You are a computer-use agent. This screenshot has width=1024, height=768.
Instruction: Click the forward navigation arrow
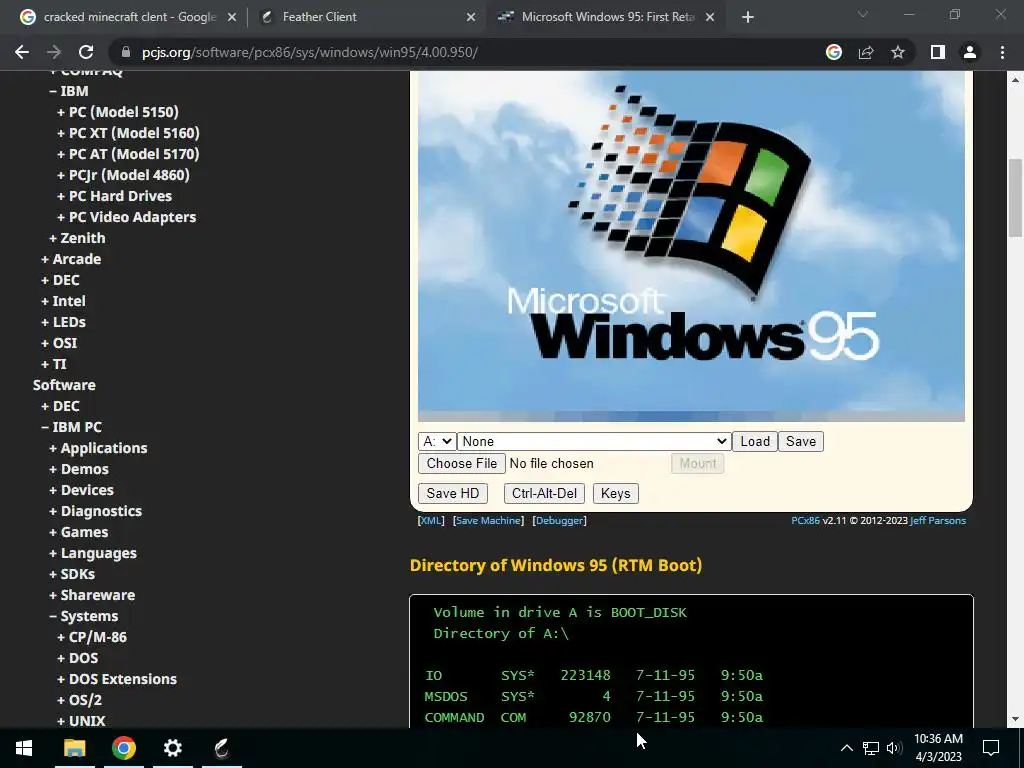pos(54,52)
